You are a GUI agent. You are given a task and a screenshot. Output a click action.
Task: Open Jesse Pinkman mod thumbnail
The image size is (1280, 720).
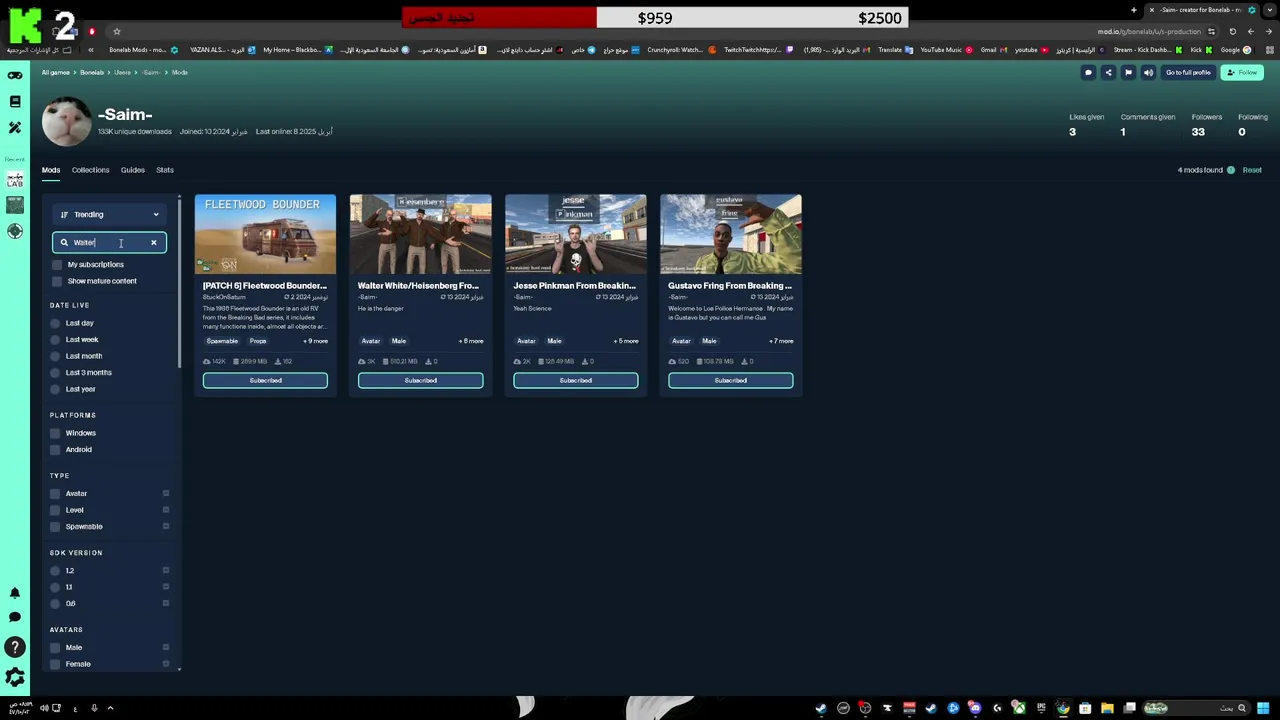tap(576, 234)
